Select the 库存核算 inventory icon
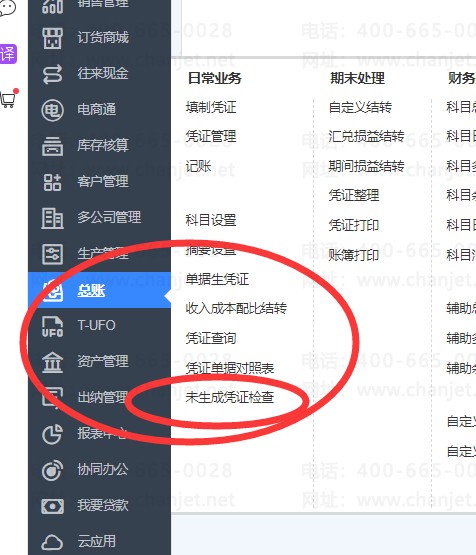This screenshot has width=476, height=555. (52, 146)
